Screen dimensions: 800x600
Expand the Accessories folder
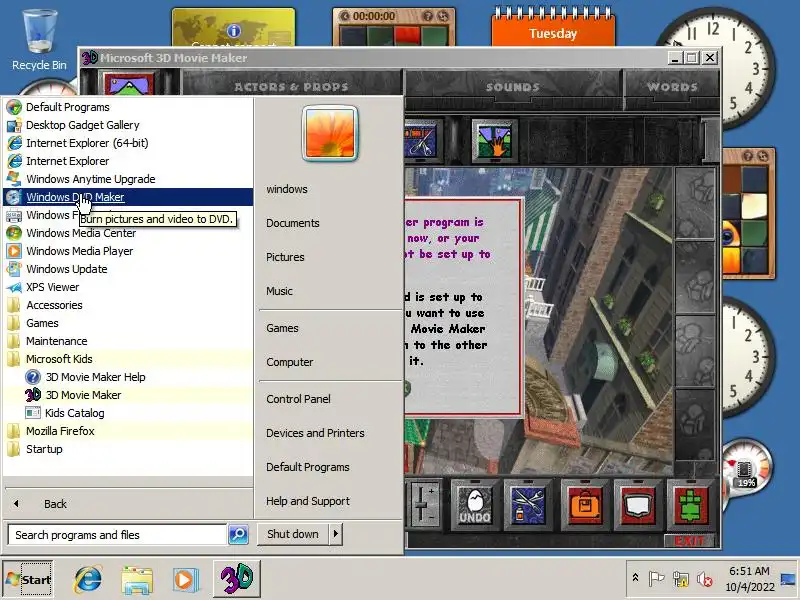pyautogui.click(x=128, y=305)
